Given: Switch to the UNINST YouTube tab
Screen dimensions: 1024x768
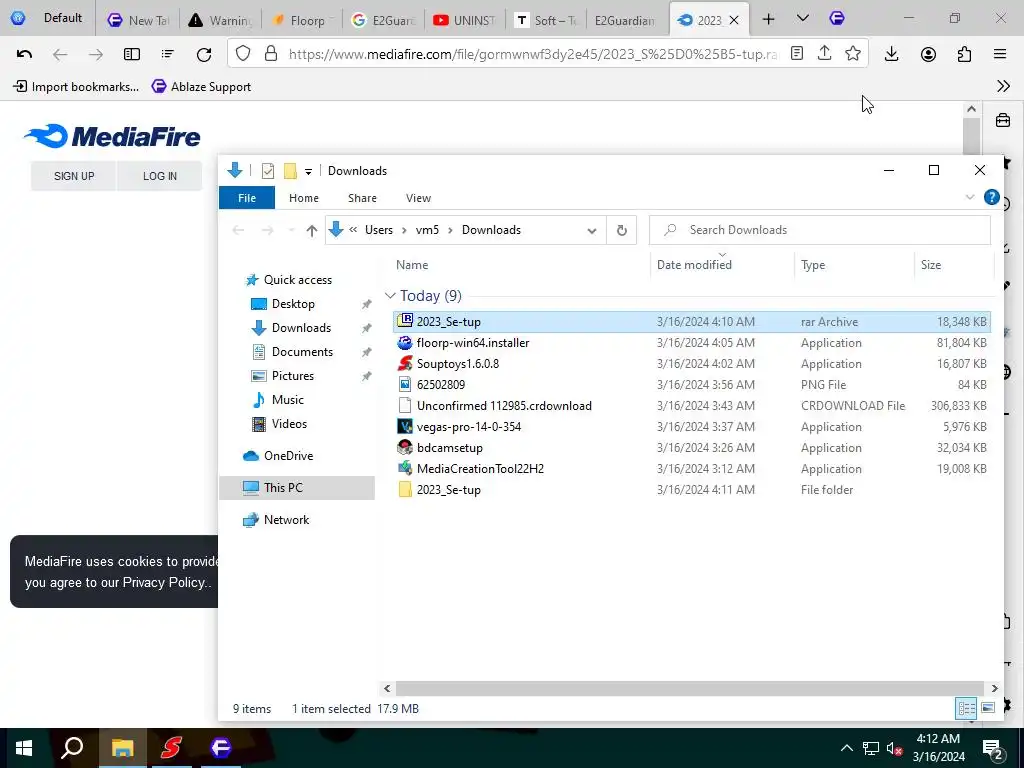Looking at the screenshot, I should pyautogui.click(x=465, y=20).
